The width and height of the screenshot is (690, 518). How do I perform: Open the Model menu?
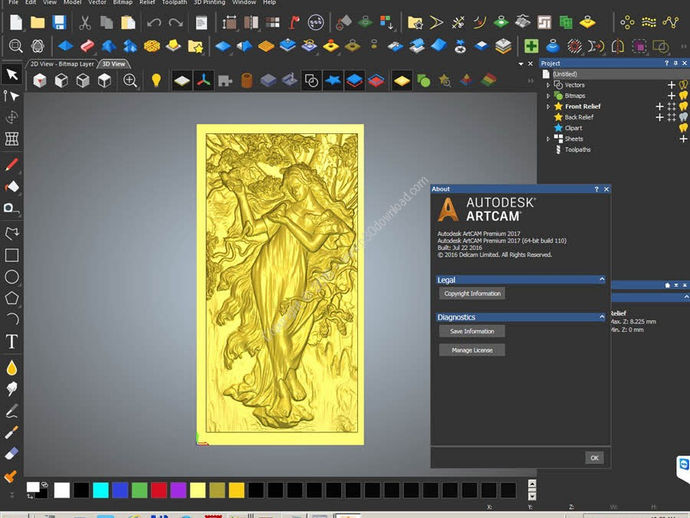tap(72, 2)
